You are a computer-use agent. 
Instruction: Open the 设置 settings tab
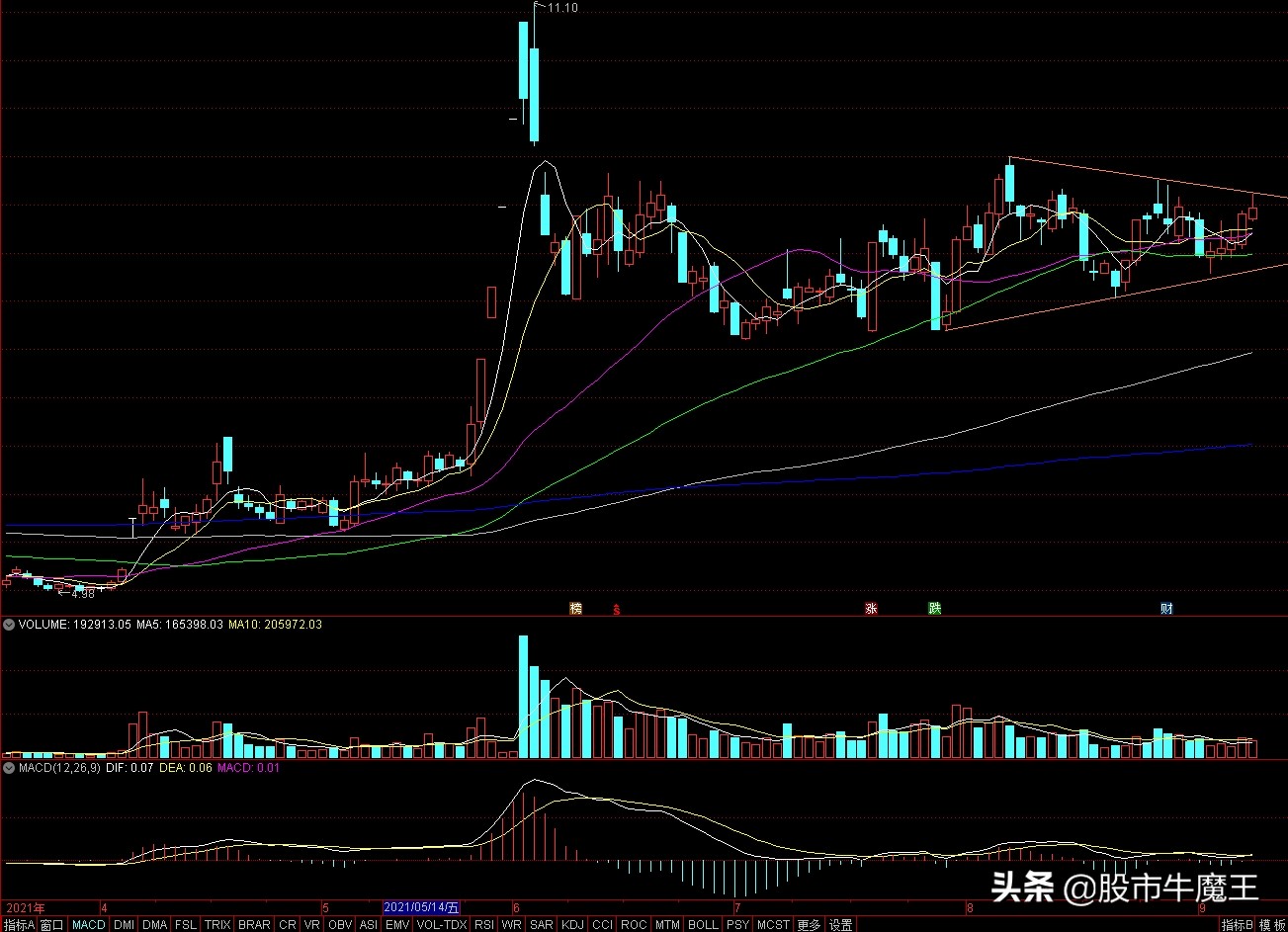[x=841, y=925]
